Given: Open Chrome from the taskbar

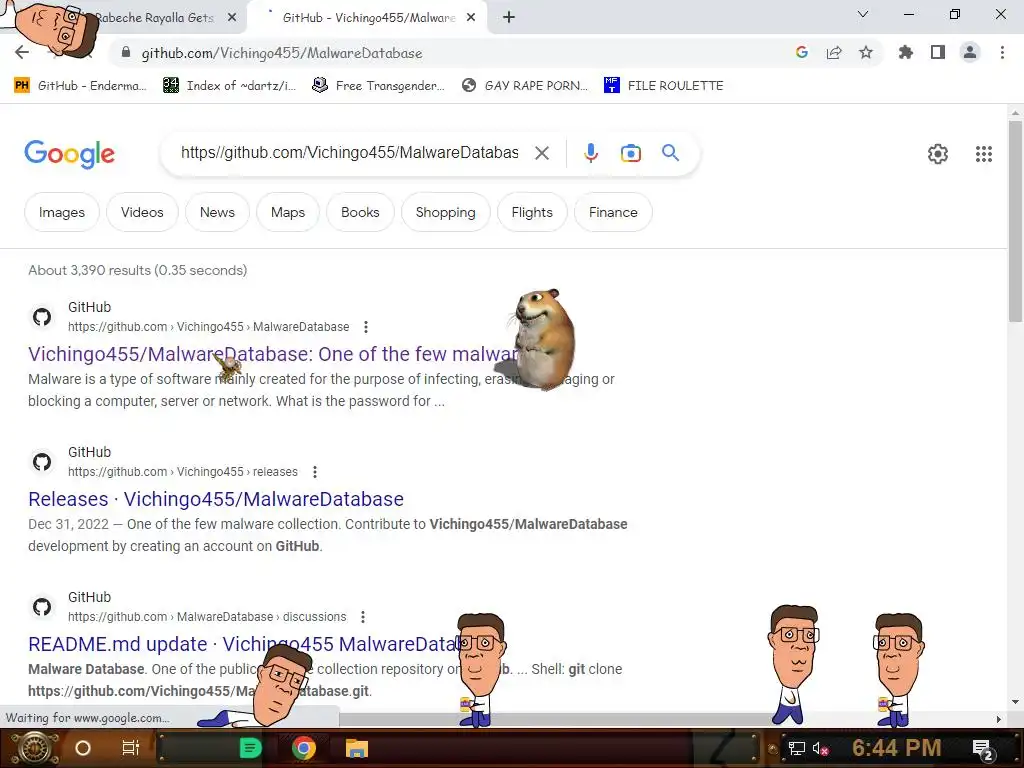Looking at the screenshot, I should tap(304, 748).
